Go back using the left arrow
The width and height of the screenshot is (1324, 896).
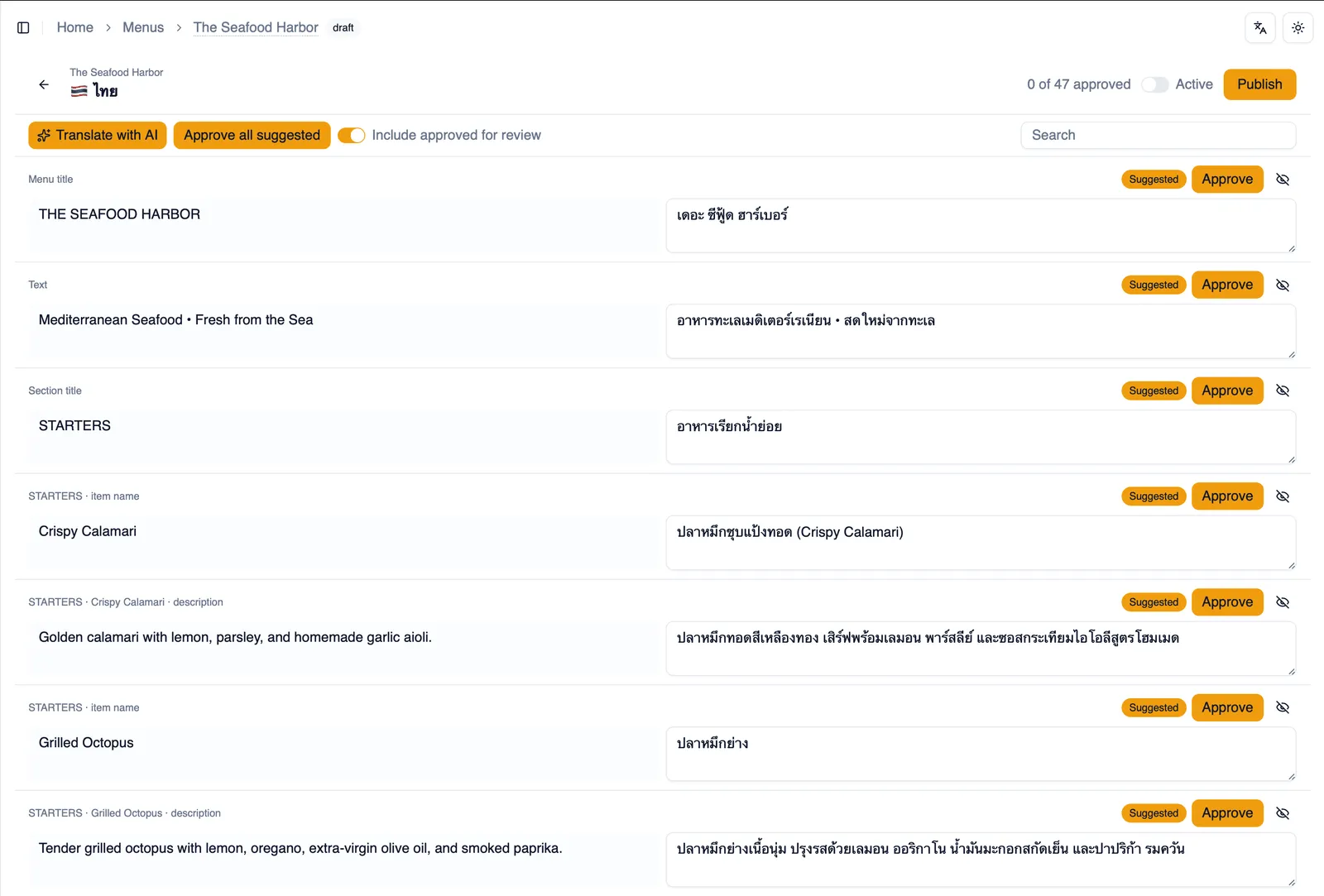tap(44, 84)
